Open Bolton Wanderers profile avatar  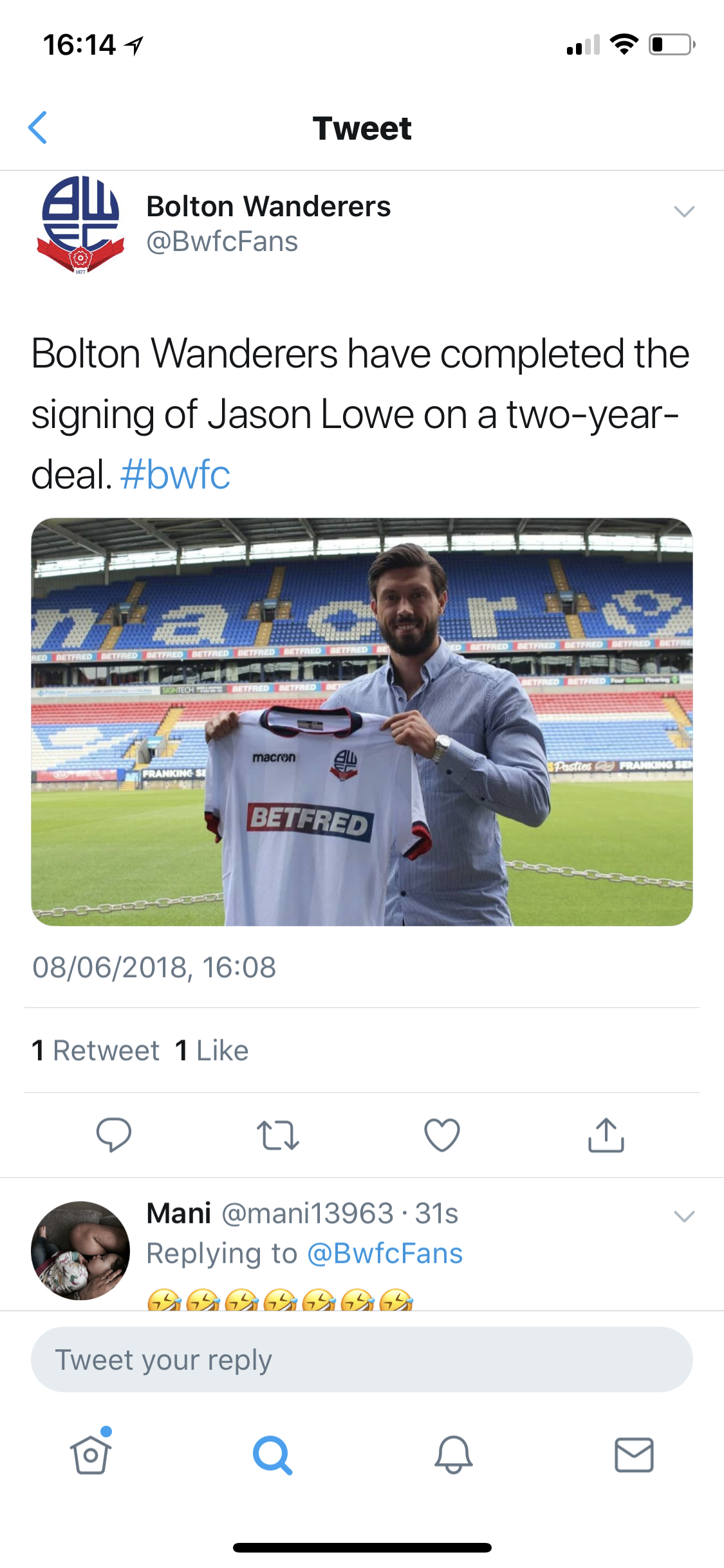click(x=80, y=225)
